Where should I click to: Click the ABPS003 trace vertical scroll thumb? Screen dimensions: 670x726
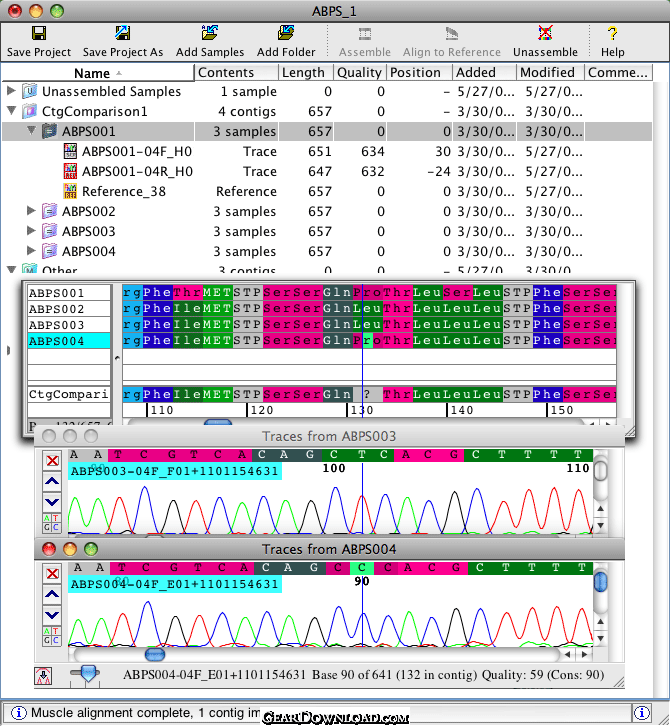[x=601, y=470]
